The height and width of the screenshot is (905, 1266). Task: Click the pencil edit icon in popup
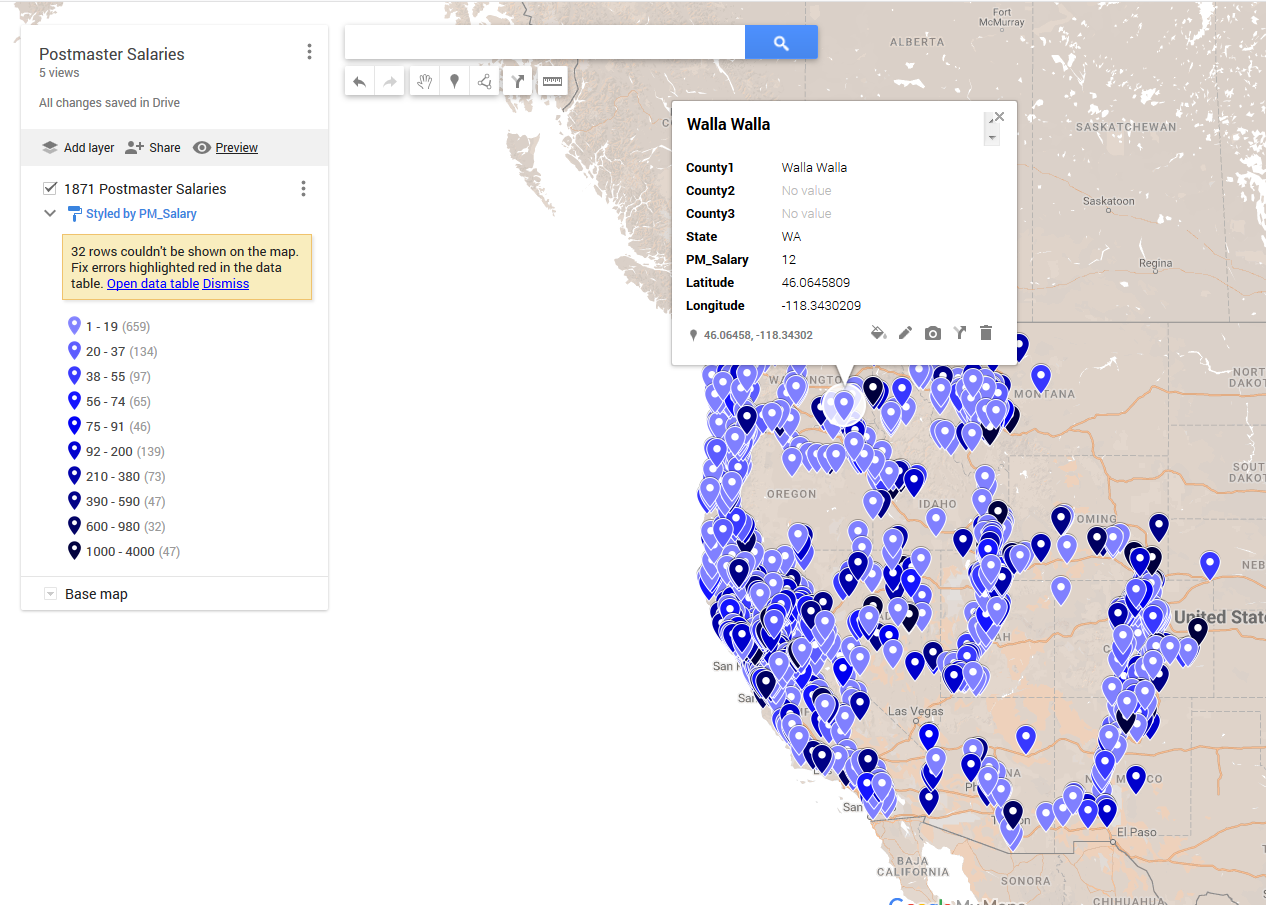[x=905, y=333]
